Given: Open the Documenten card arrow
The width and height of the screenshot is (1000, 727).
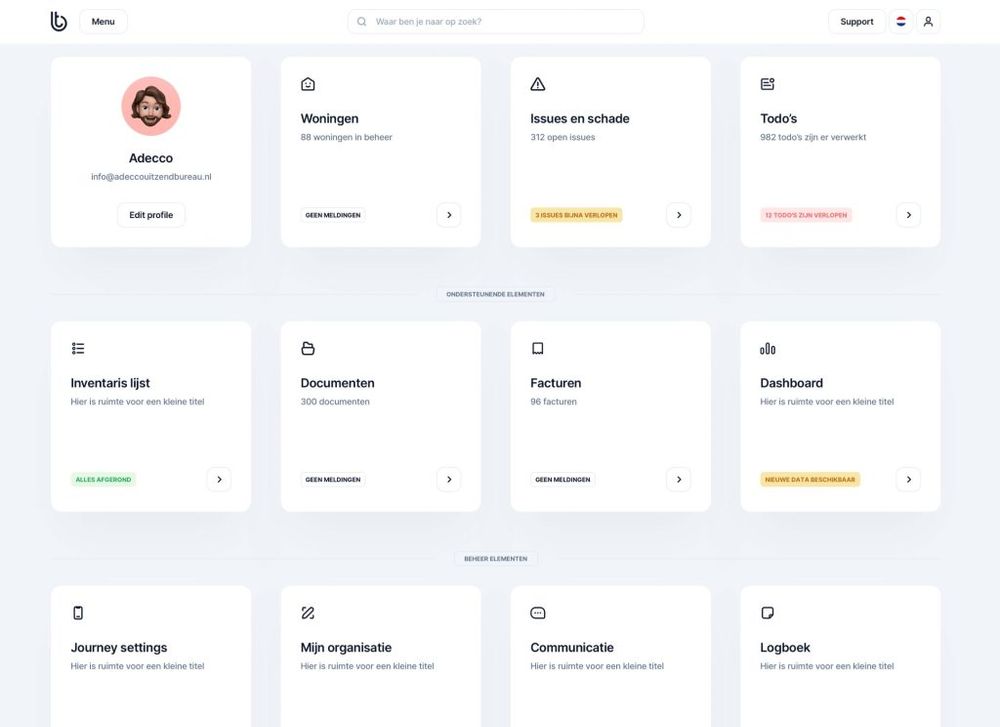Looking at the screenshot, I should pyautogui.click(x=449, y=480).
